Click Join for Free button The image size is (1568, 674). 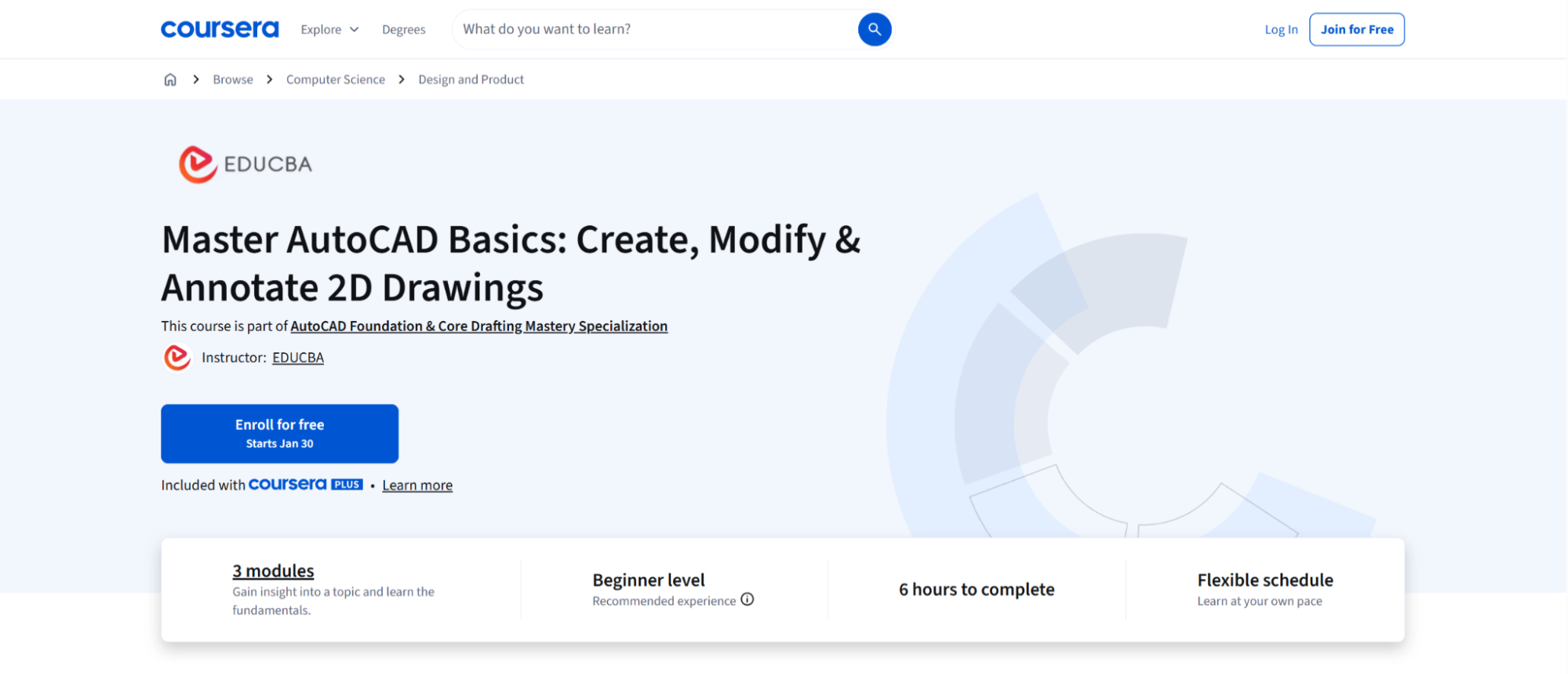(x=1357, y=29)
